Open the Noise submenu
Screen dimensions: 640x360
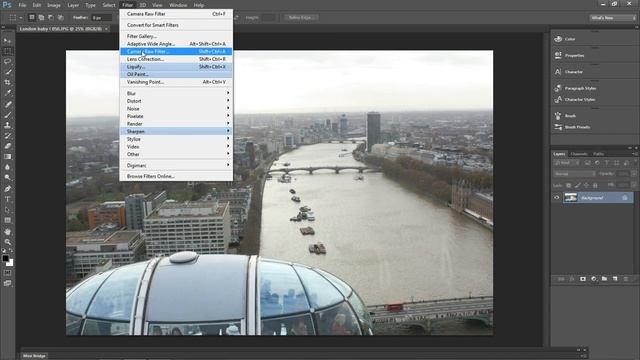176,109
